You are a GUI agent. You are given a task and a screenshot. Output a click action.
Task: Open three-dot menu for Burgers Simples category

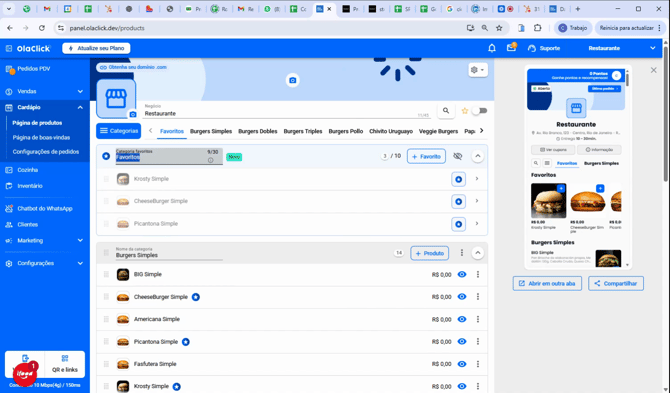point(461,253)
